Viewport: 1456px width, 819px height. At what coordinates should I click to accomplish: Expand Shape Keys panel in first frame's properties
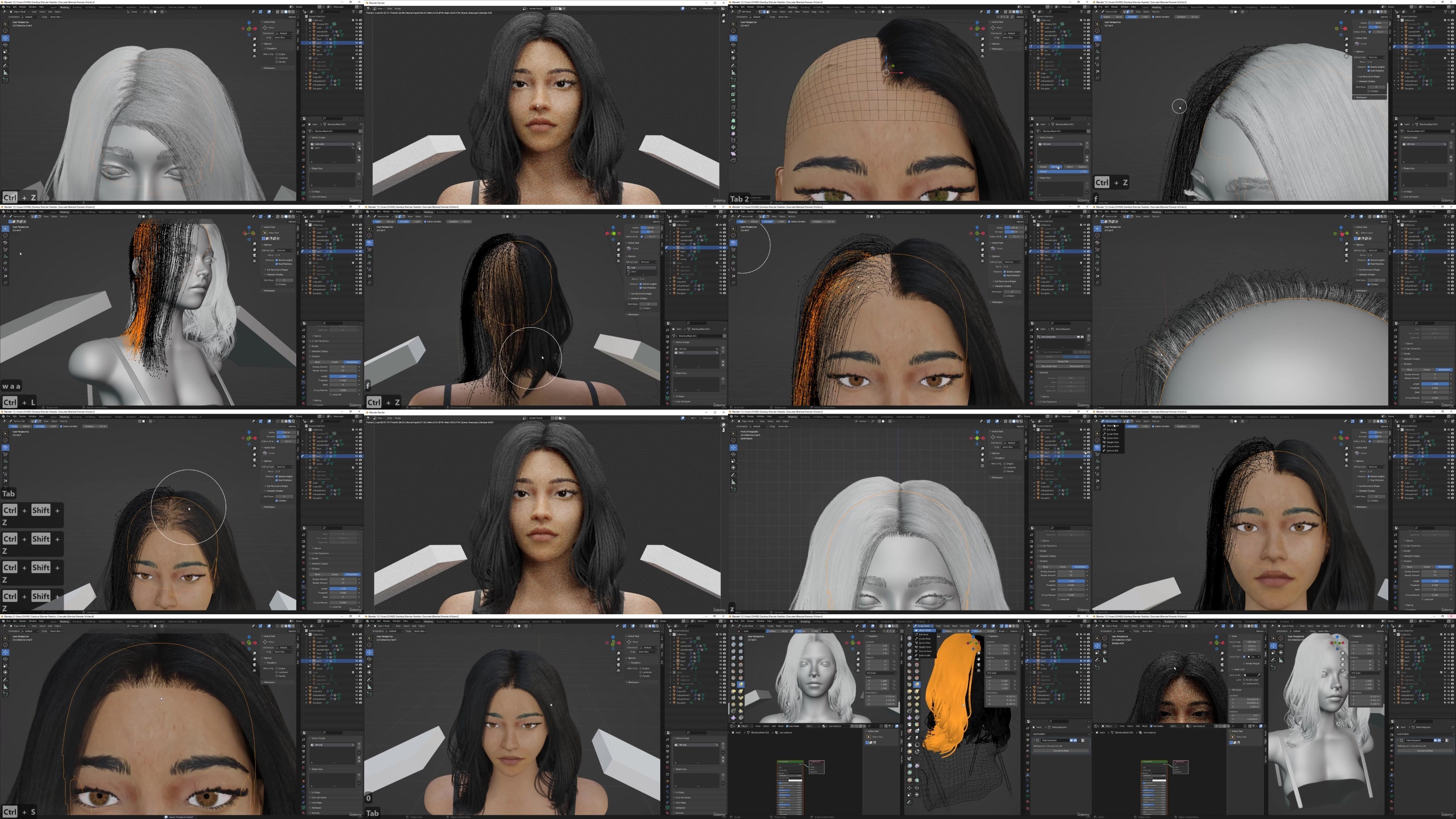317,168
